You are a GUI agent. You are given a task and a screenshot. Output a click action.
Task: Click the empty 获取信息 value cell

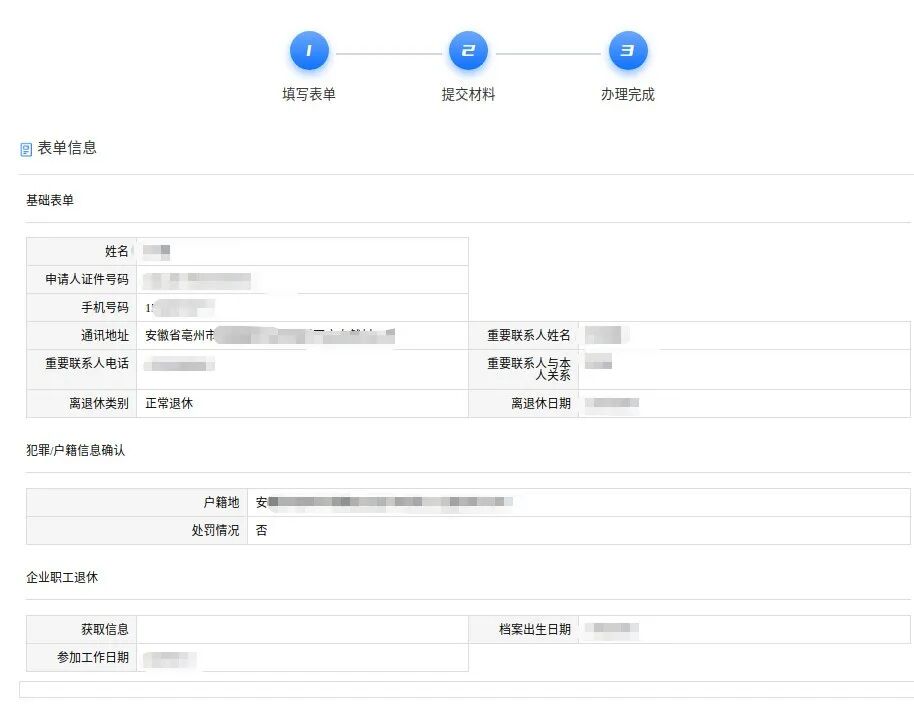click(x=302, y=629)
